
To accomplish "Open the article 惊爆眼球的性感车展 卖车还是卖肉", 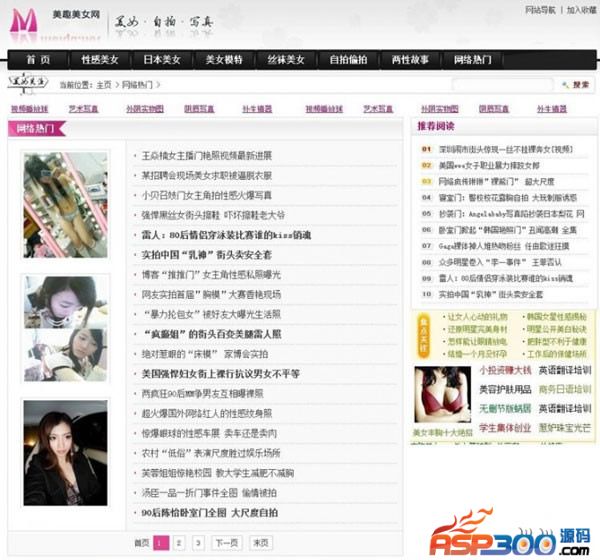I will (x=209, y=434).
